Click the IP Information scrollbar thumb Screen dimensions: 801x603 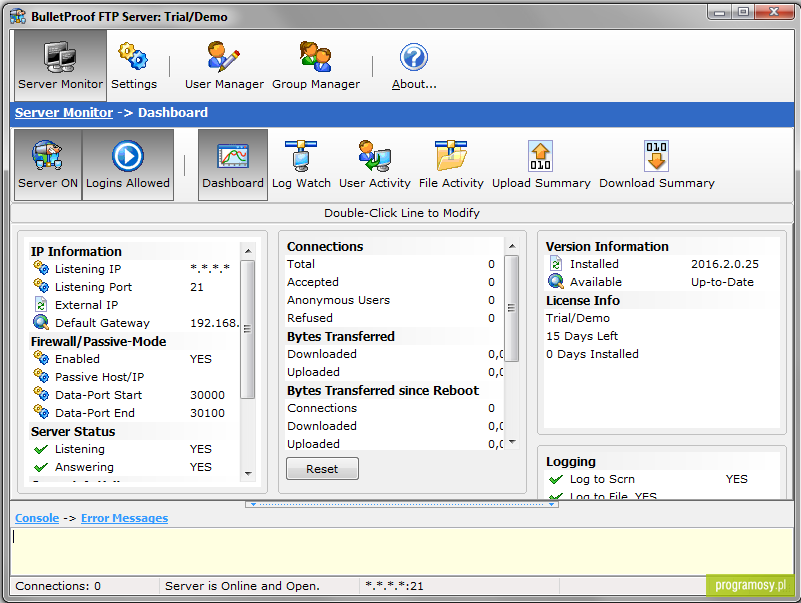tap(248, 329)
